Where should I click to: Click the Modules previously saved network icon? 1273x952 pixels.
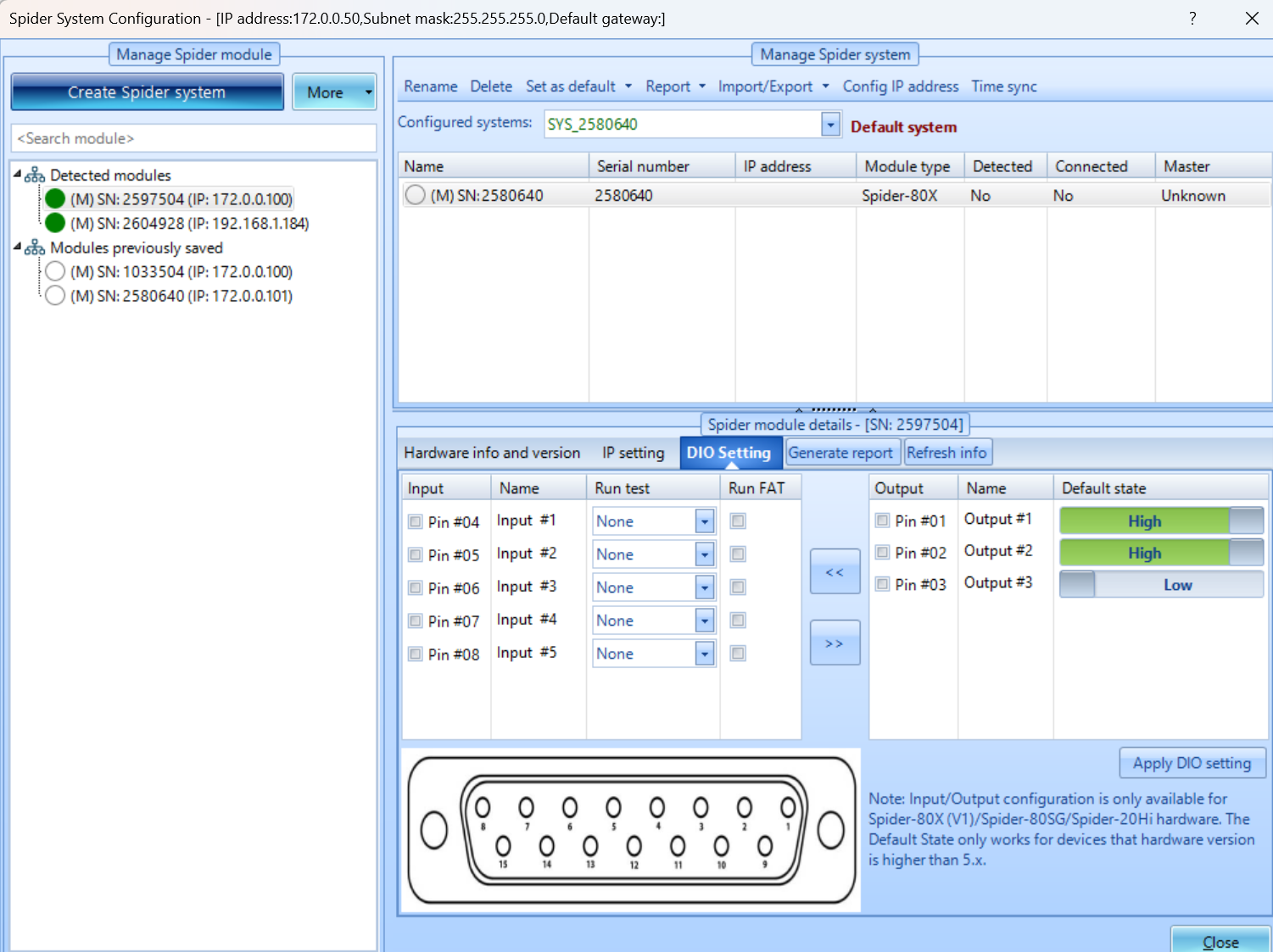click(35, 248)
